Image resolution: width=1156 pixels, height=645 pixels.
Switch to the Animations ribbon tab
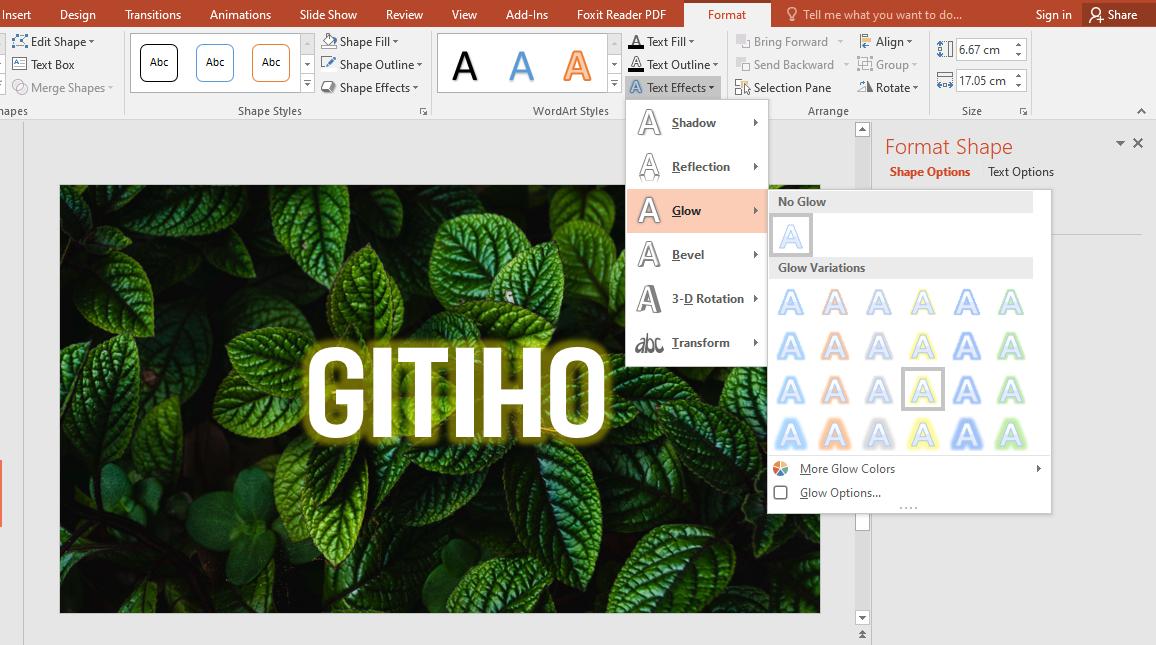click(x=240, y=14)
